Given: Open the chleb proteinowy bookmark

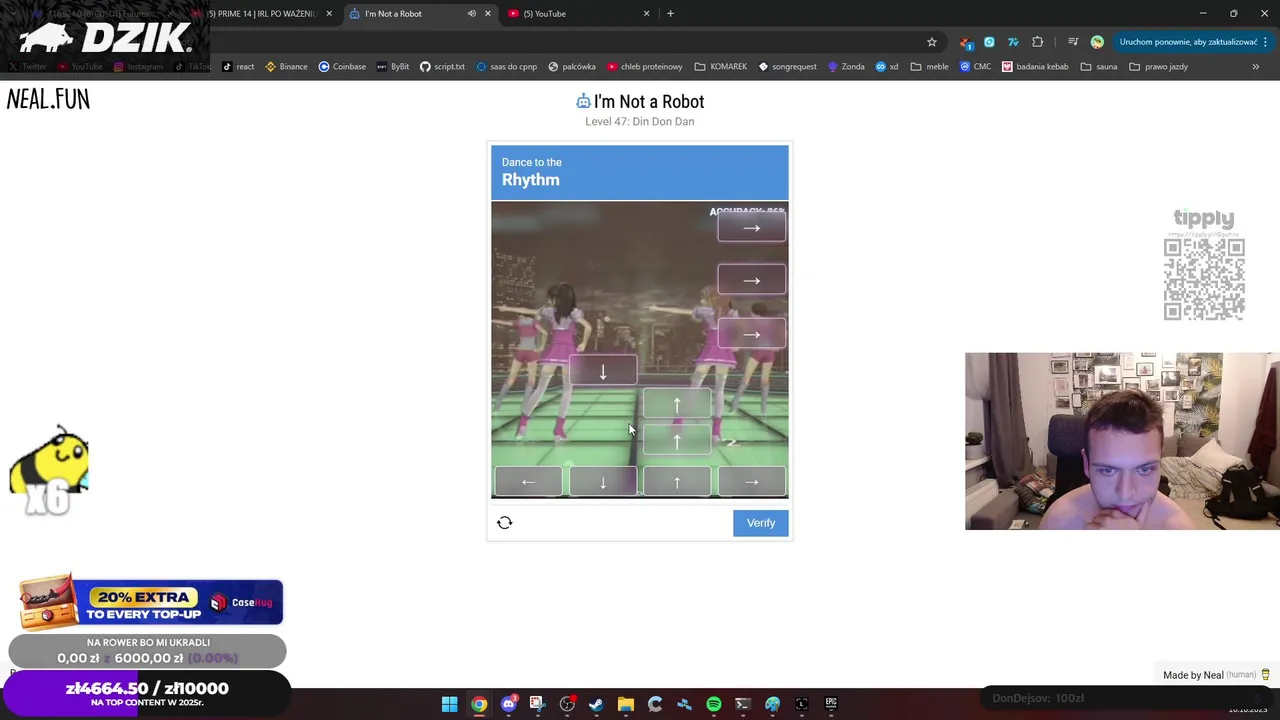Looking at the screenshot, I should (644, 67).
